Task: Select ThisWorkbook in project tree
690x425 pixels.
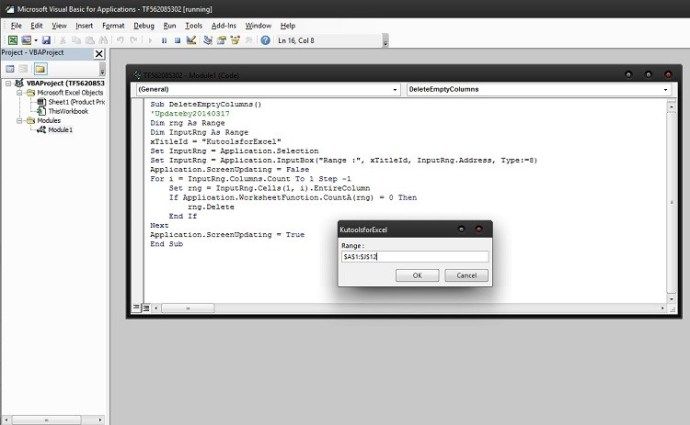Action: 67,111
